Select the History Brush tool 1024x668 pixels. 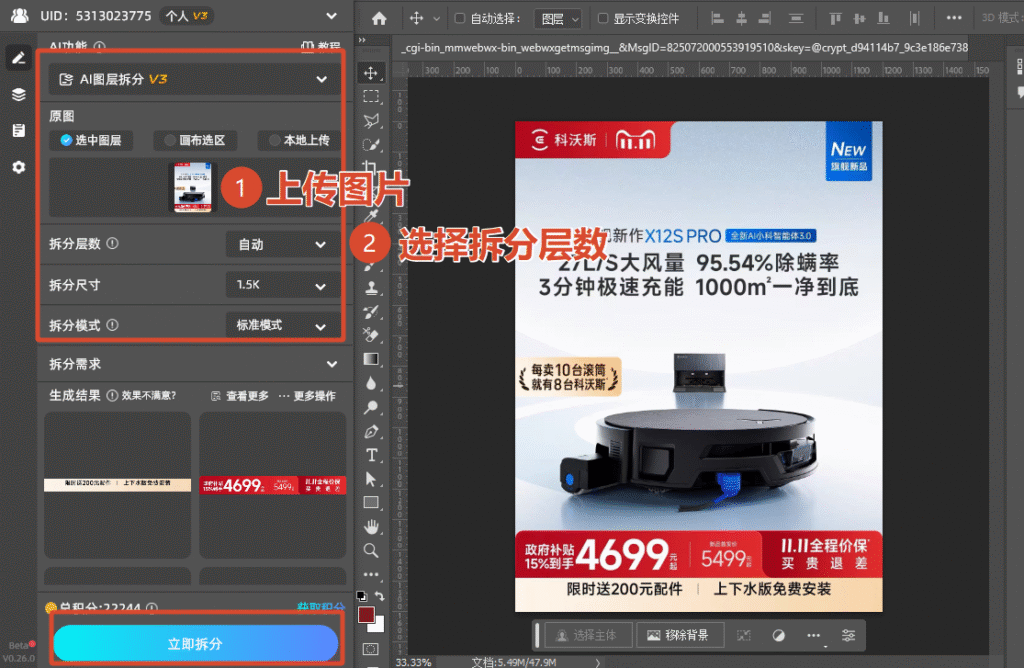click(x=371, y=312)
